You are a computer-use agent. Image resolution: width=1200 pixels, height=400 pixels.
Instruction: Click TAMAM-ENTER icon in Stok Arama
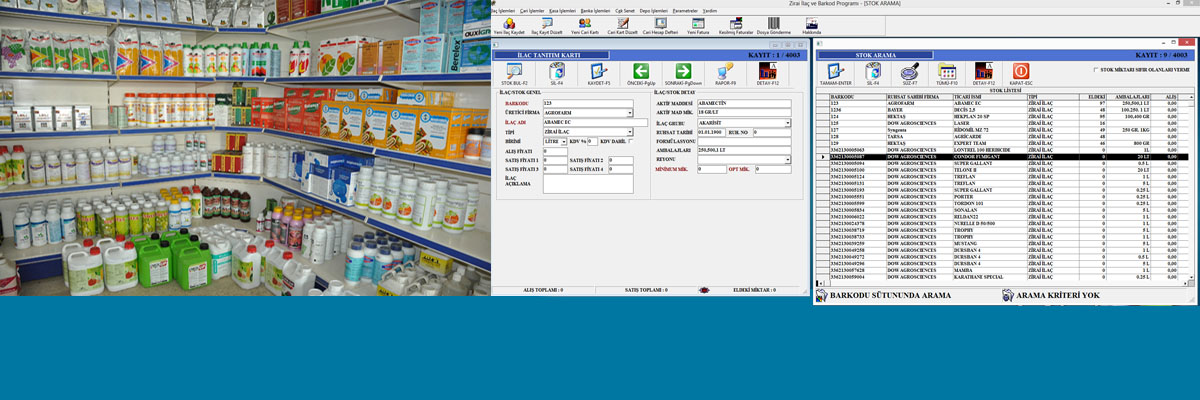835,71
